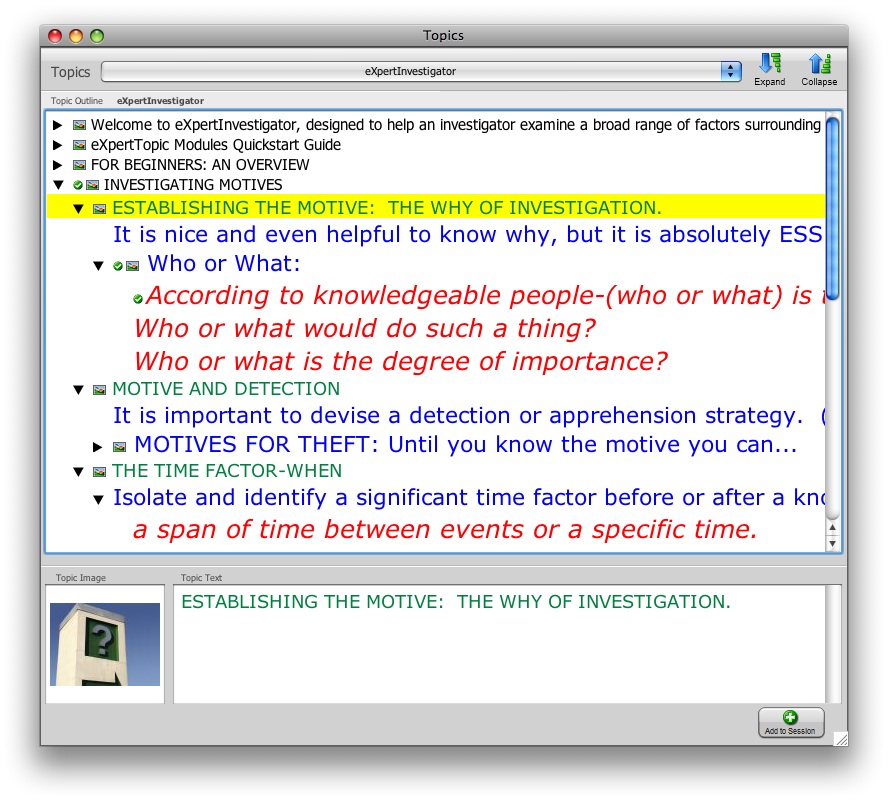Click image icon beside Welcome to eXpertInvestigator
The height and width of the screenshot is (801, 888).
[79, 125]
